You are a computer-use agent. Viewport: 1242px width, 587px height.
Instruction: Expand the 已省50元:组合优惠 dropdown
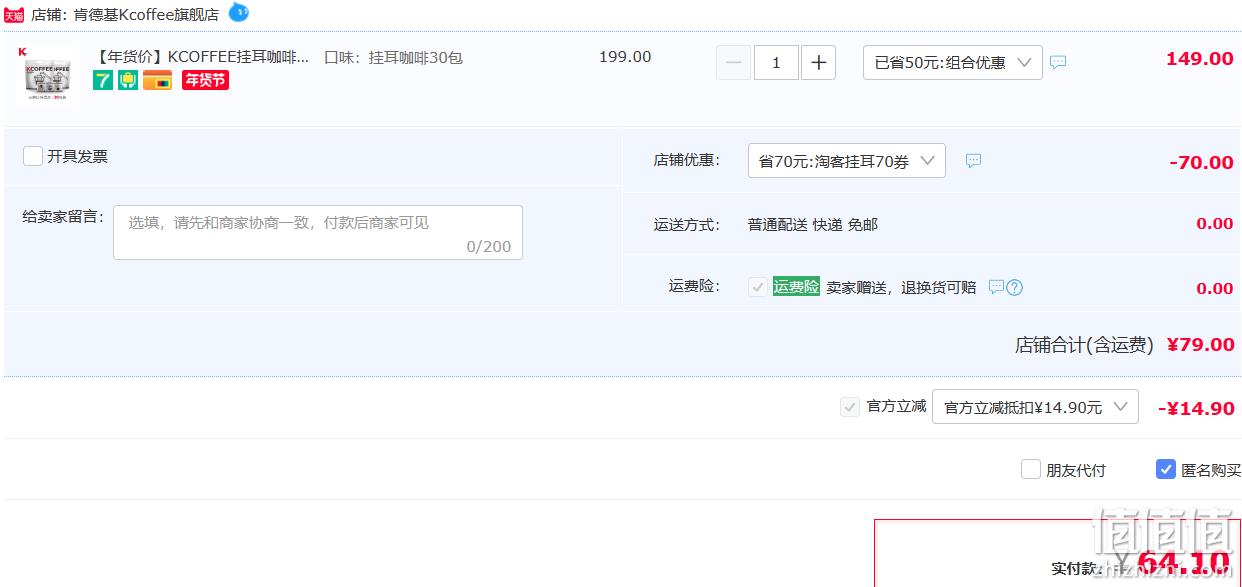tap(952, 62)
